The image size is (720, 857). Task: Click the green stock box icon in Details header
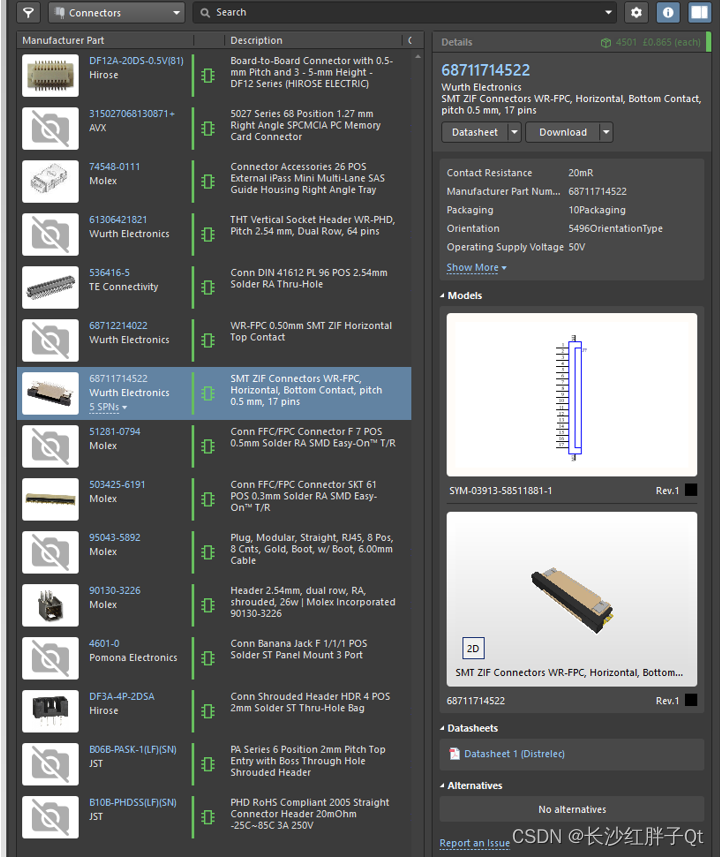[606, 42]
